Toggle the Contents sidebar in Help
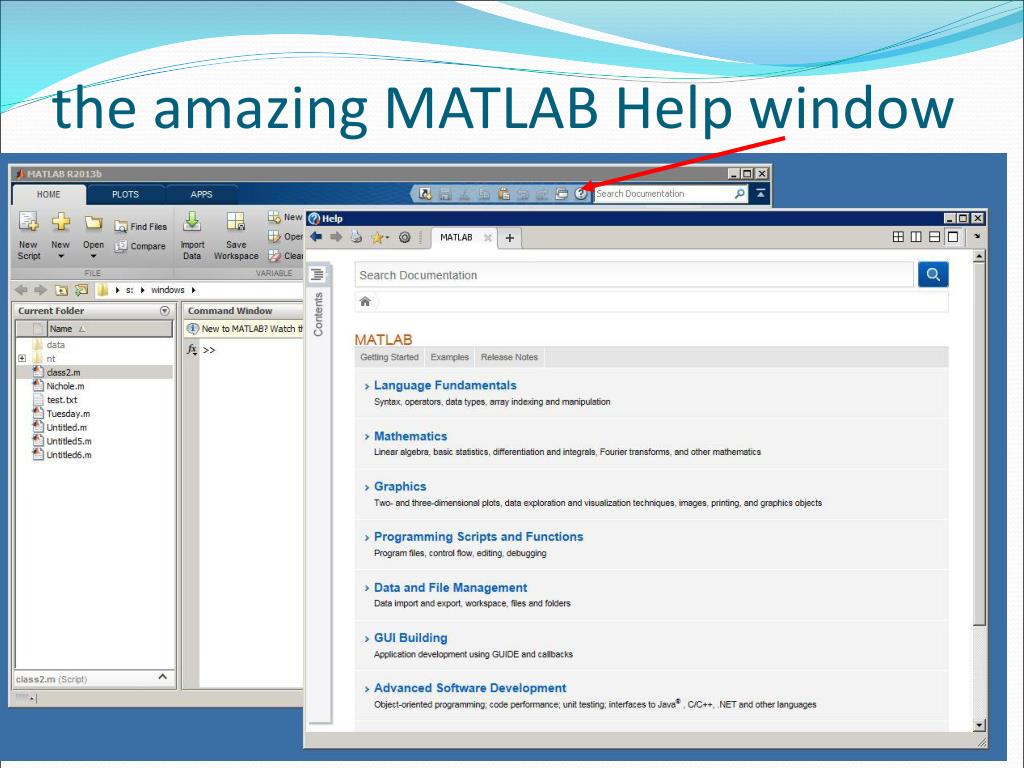 tap(317, 274)
